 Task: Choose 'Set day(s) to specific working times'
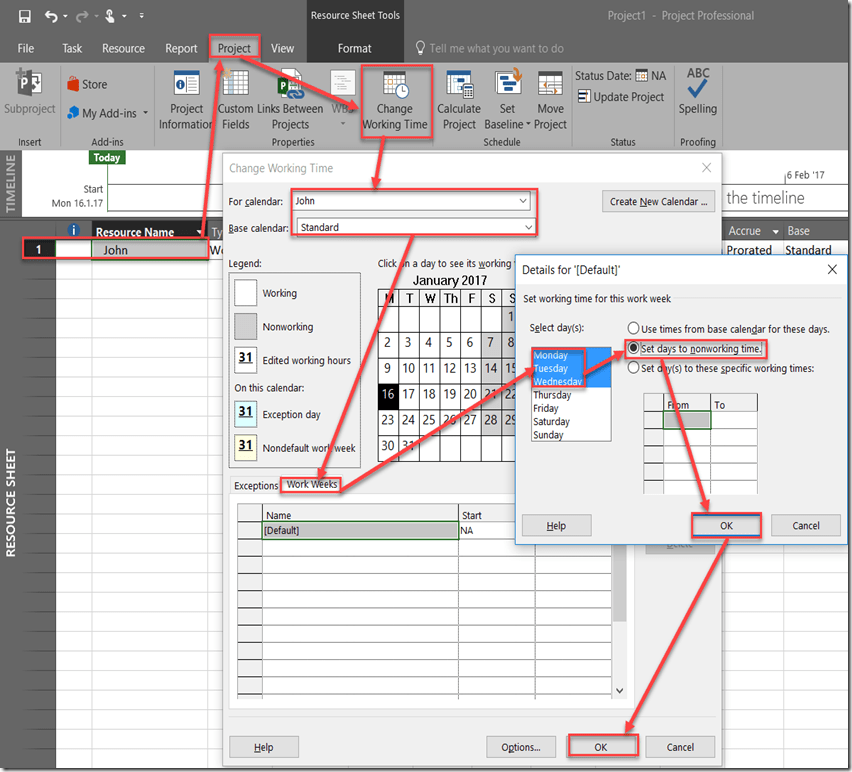coord(634,368)
